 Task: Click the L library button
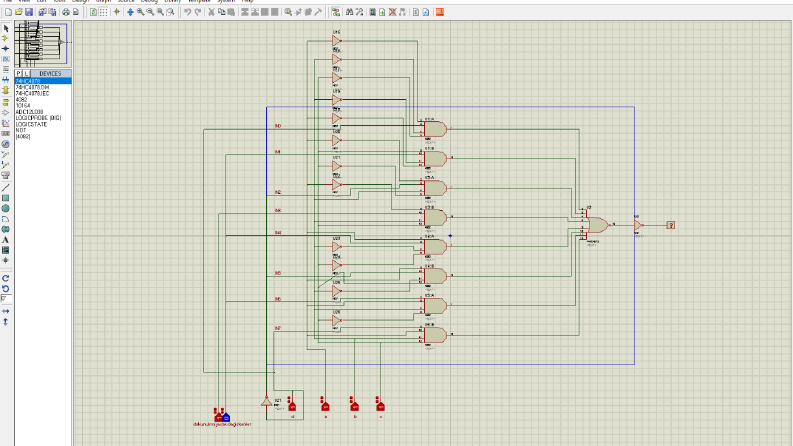(26, 74)
